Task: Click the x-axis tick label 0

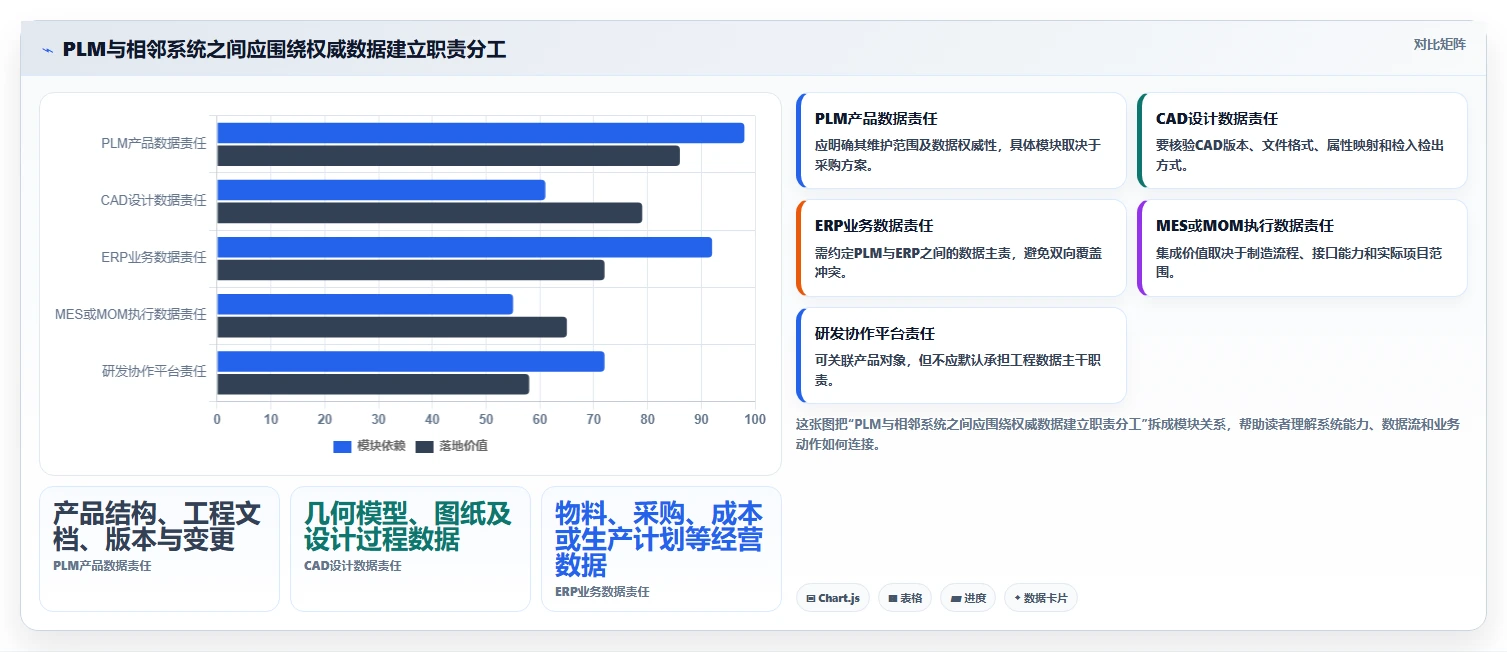Action: point(217,420)
